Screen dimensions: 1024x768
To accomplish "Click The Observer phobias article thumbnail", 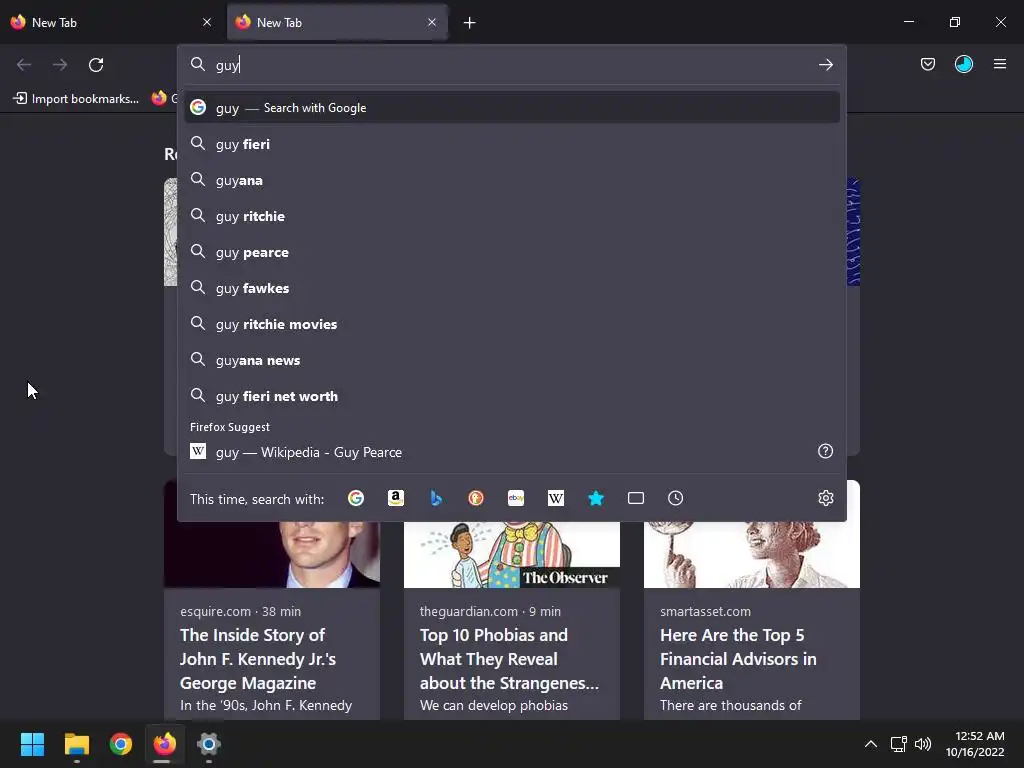I will (511, 554).
